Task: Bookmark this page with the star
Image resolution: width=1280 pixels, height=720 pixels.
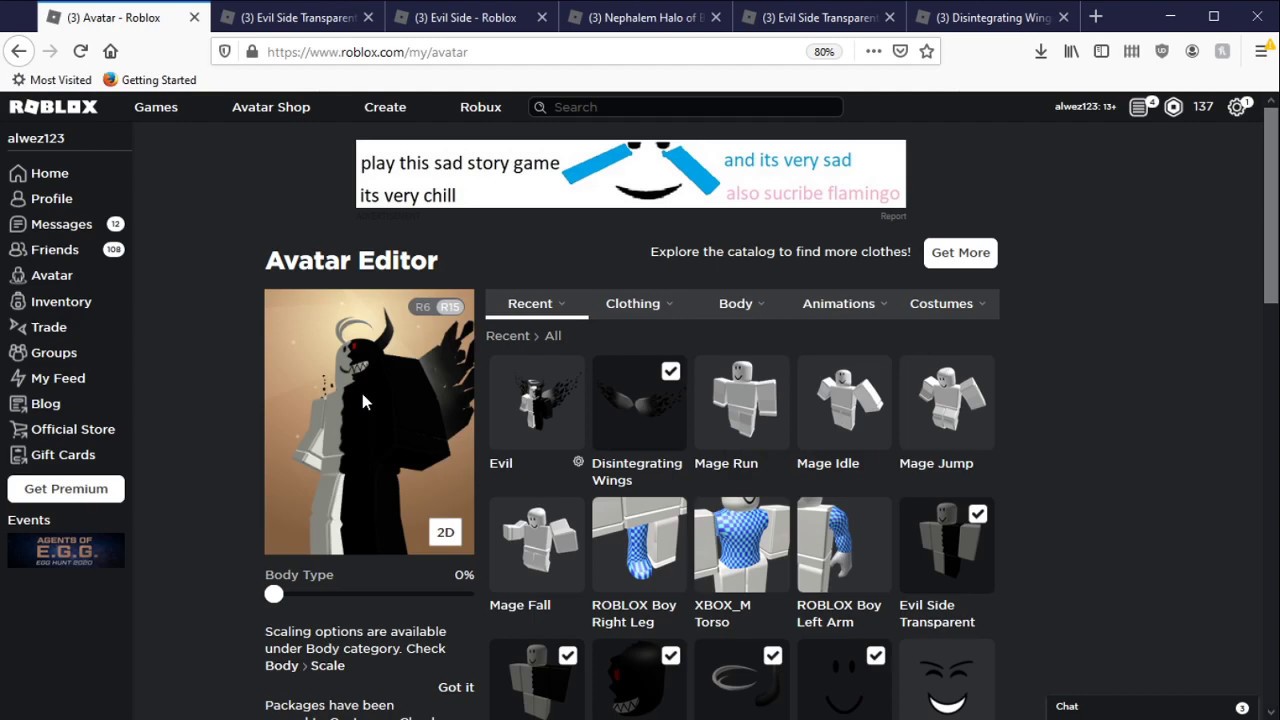Action: (x=927, y=51)
